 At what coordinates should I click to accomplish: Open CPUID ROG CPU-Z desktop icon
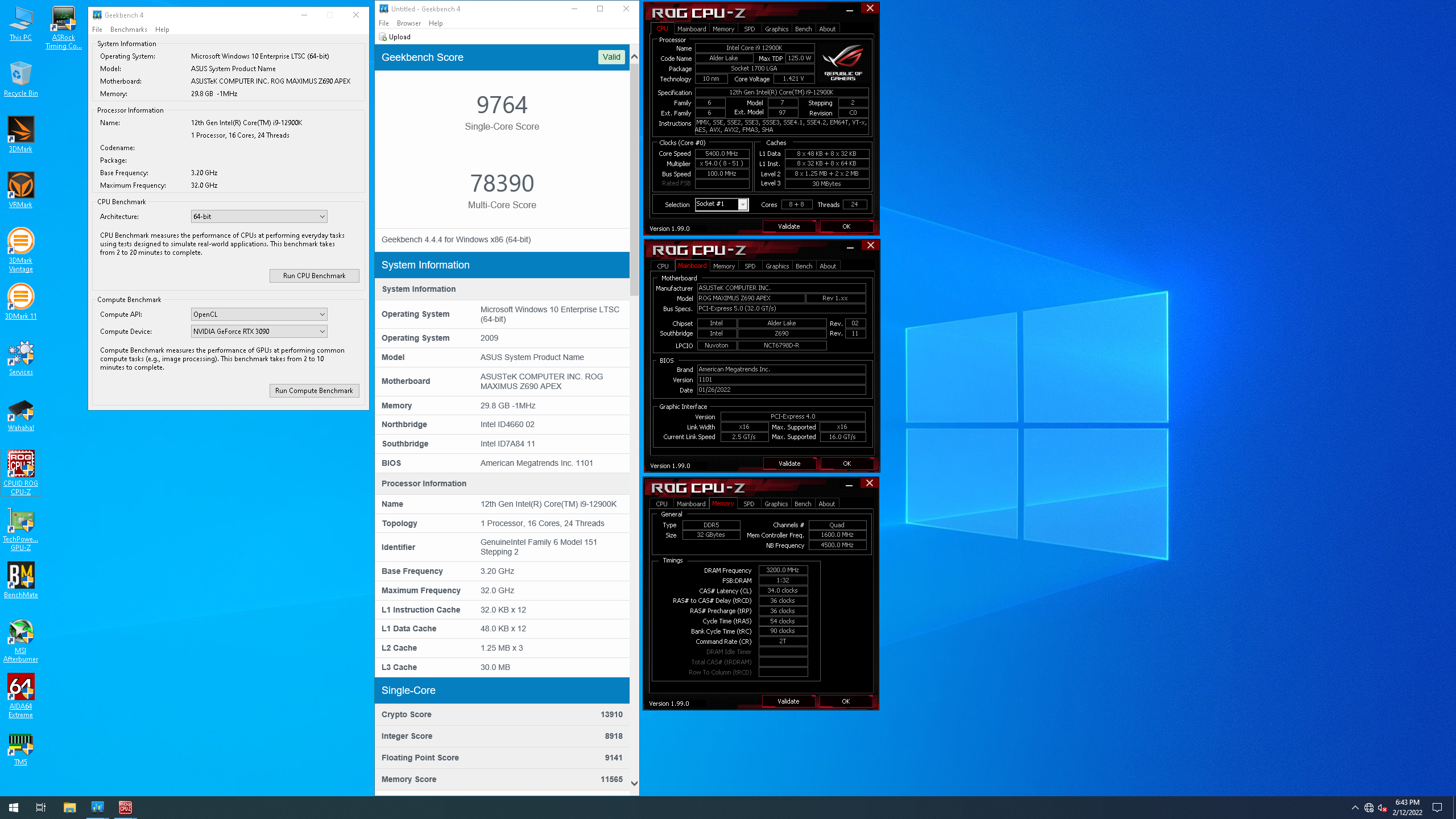click(x=20, y=473)
